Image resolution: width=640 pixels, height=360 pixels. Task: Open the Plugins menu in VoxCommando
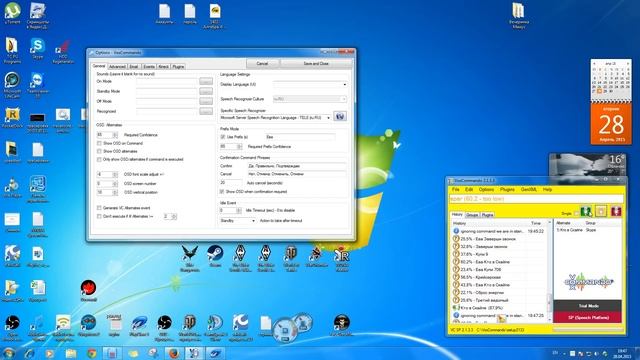coord(507,189)
